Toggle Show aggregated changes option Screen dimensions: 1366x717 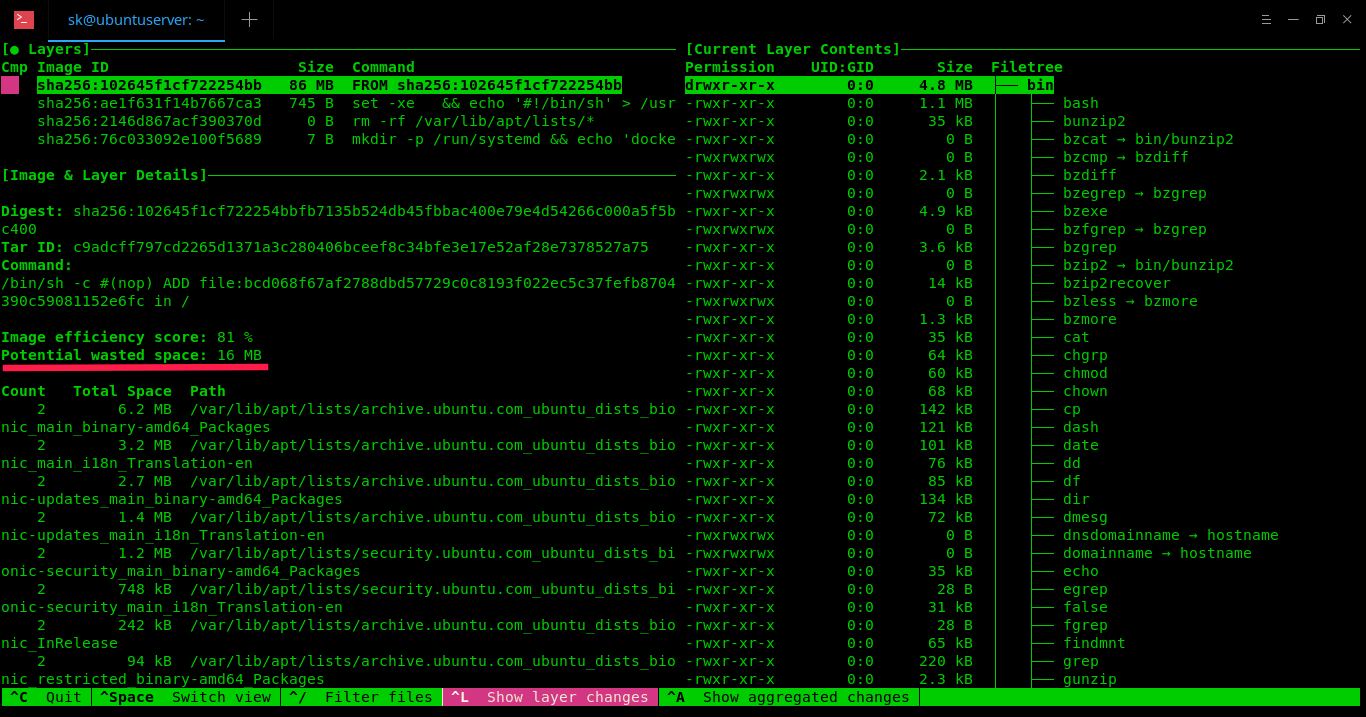tap(789, 697)
